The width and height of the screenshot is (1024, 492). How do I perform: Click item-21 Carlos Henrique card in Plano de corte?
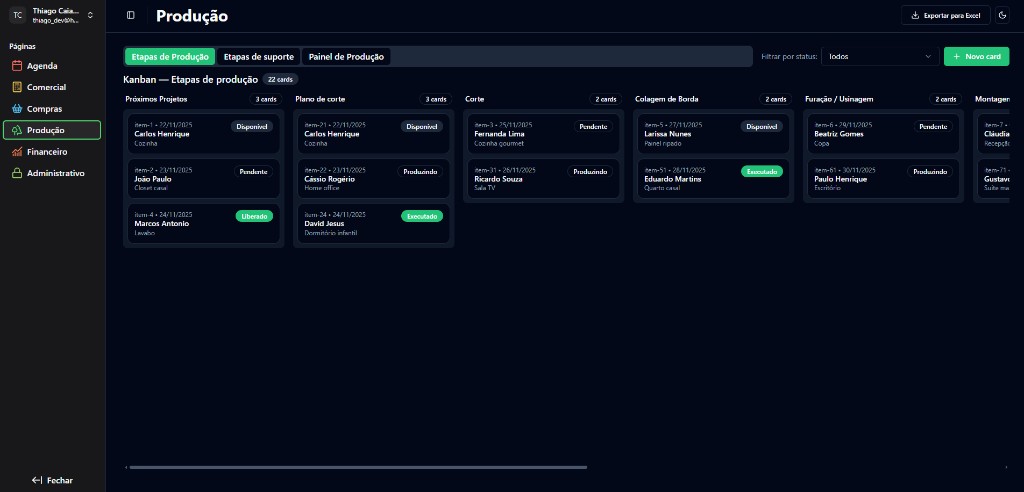click(374, 134)
